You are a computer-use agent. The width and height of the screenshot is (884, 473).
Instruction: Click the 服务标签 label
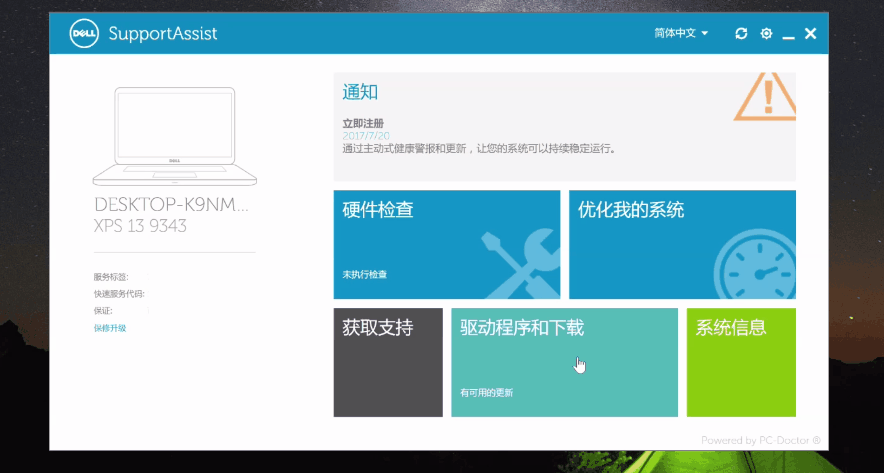click(x=111, y=277)
